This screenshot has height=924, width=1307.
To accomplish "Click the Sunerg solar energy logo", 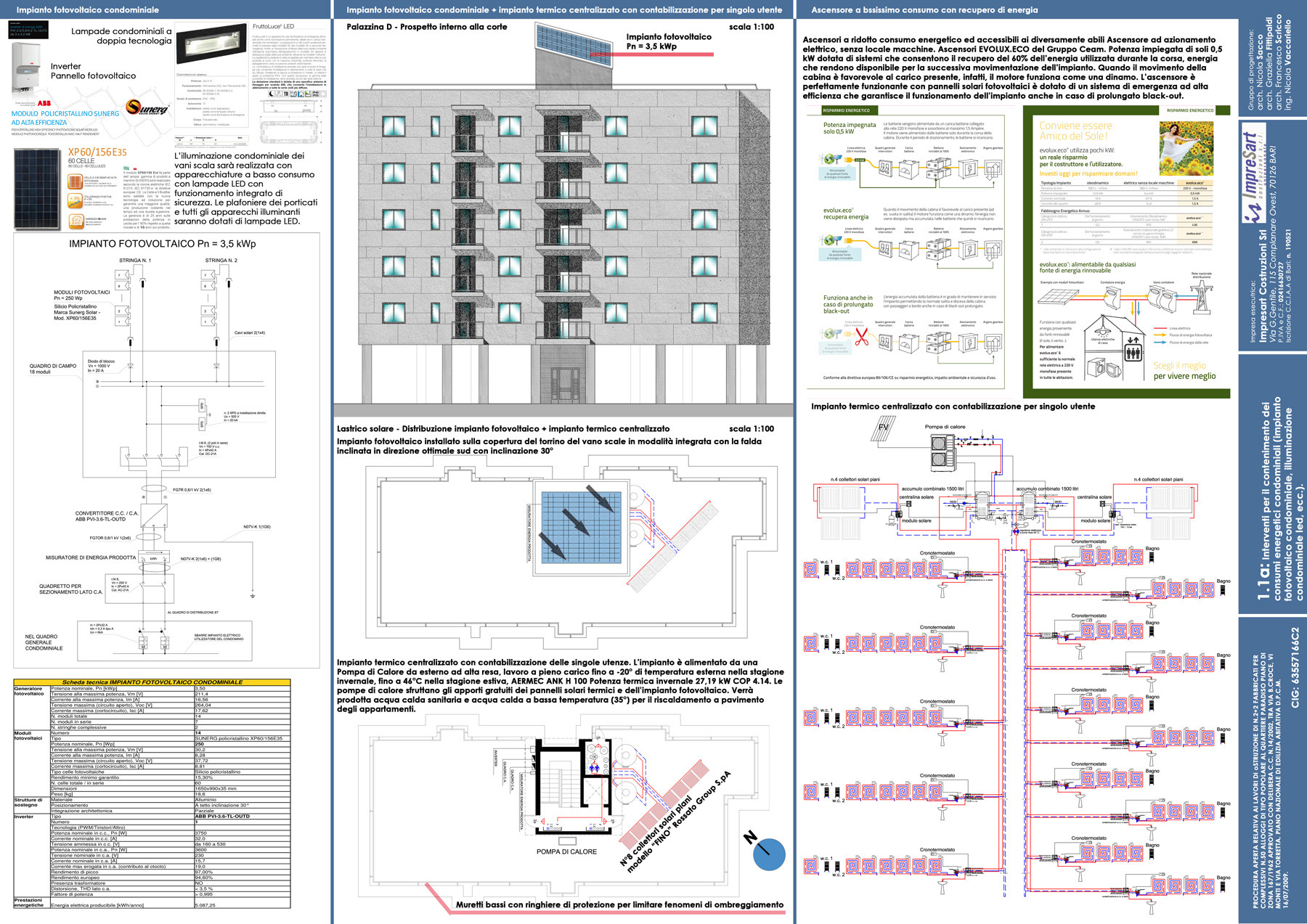I will click(x=147, y=108).
